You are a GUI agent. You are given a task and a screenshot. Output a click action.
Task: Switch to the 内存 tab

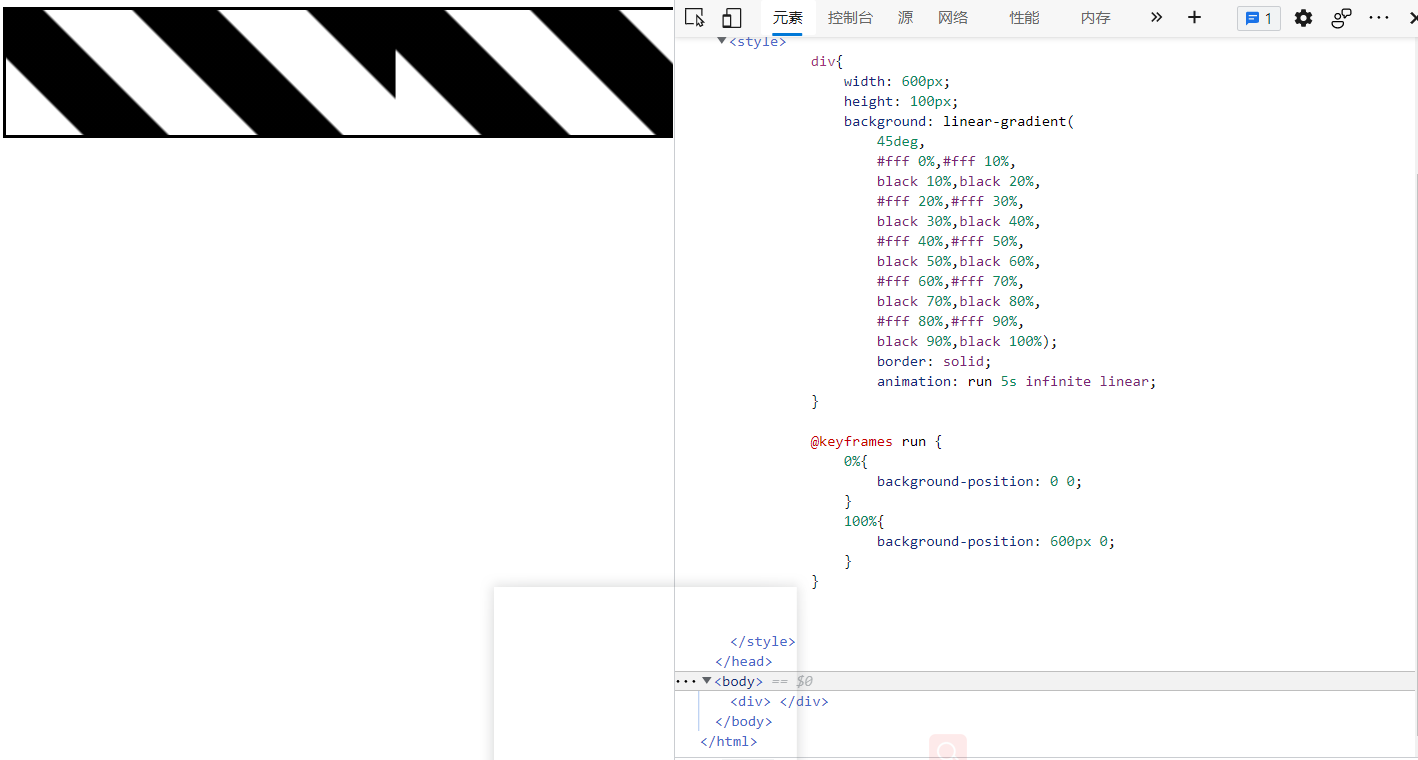(1096, 18)
